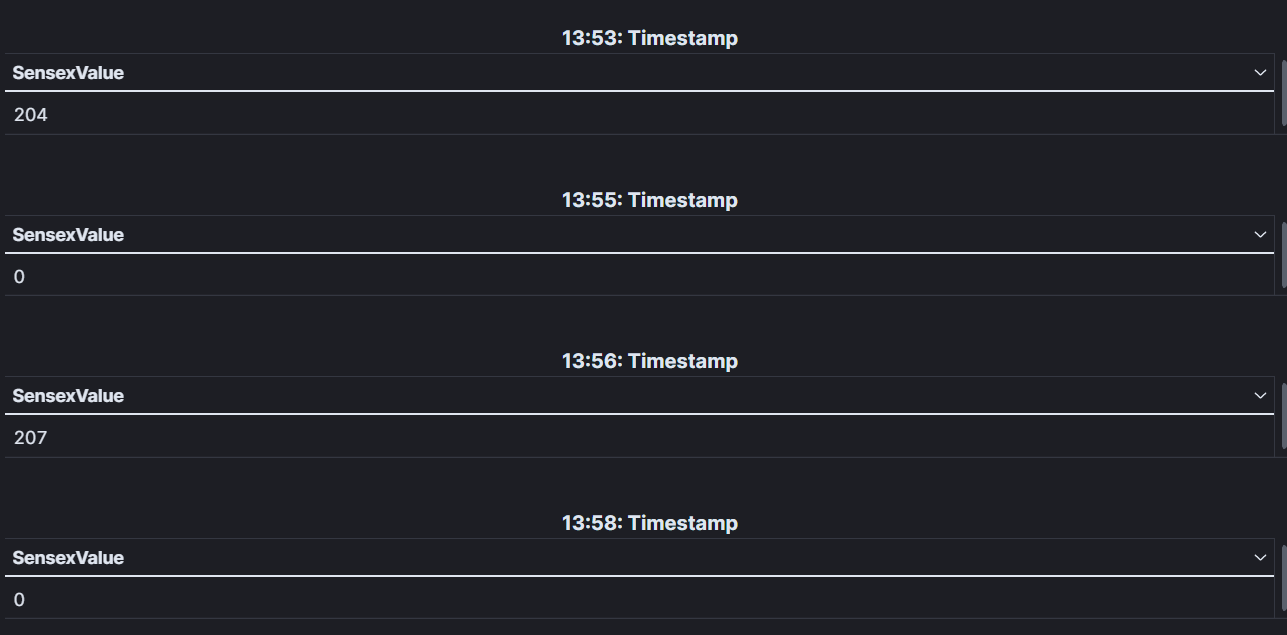Screen dimensions: 1287x635
Task: Click the 13:53: Timestamp panel title
Action: click(650, 39)
